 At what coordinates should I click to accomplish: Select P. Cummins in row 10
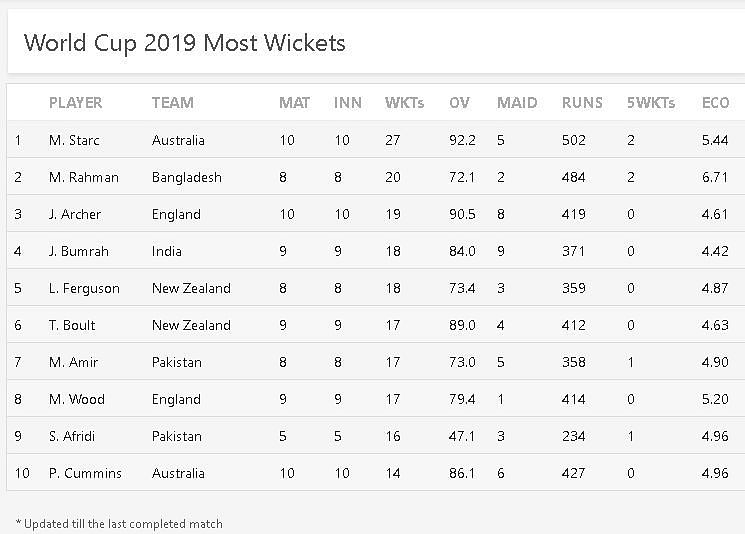(x=85, y=474)
